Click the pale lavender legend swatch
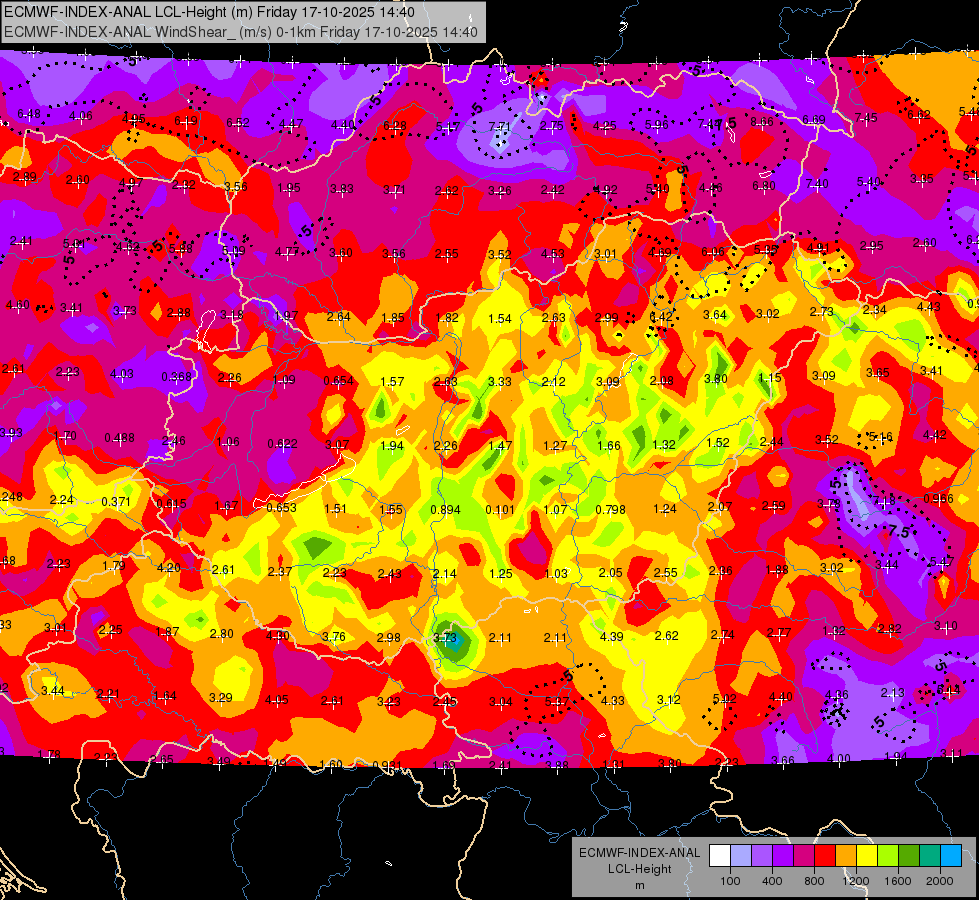979x900 pixels. coord(741,856)
